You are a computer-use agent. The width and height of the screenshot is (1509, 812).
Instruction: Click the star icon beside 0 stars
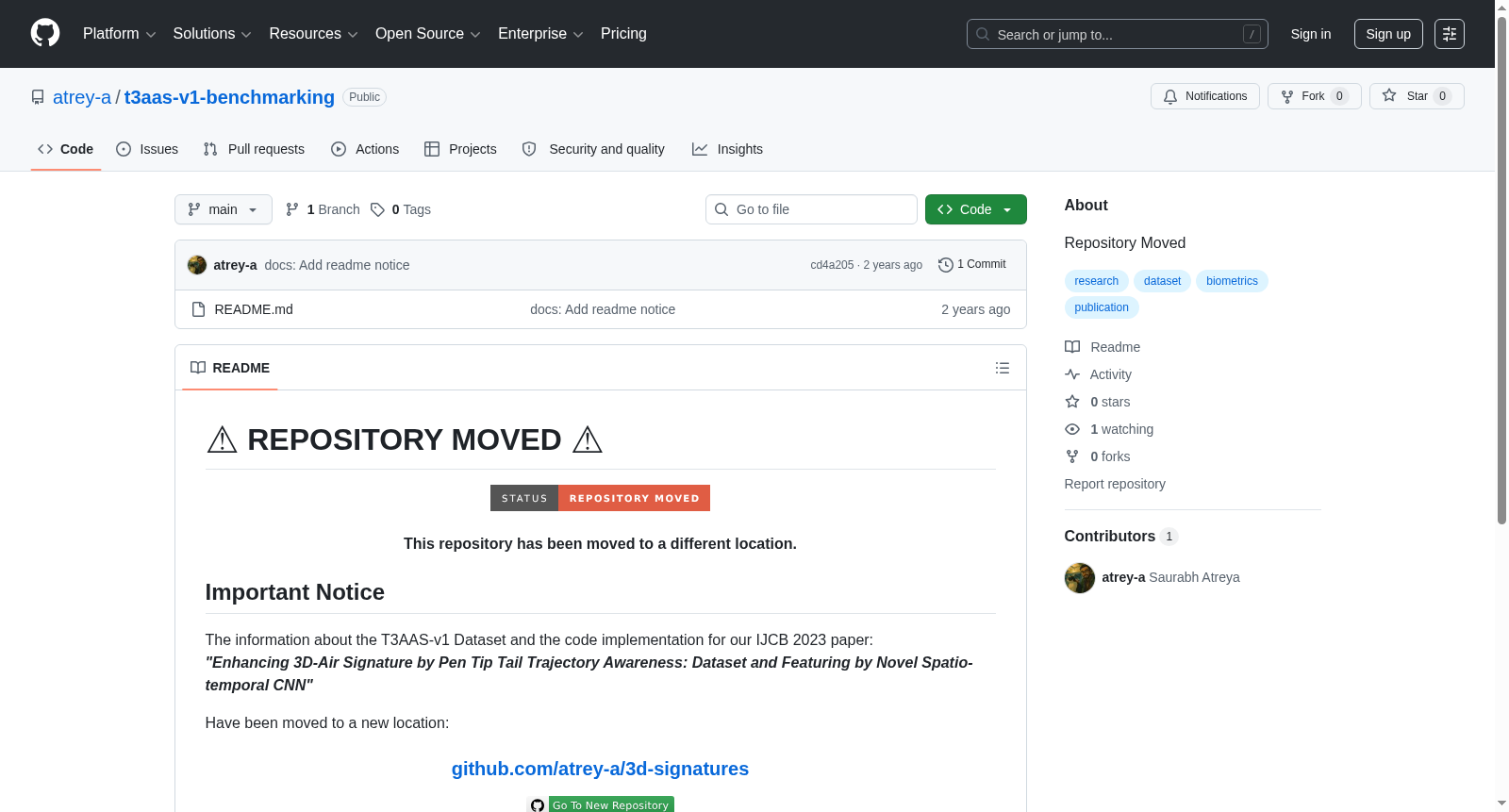click(x=1072, y=402)
